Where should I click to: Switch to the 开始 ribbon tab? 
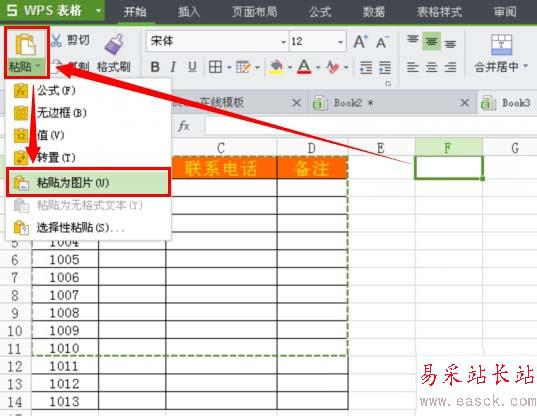click(135, 12)
